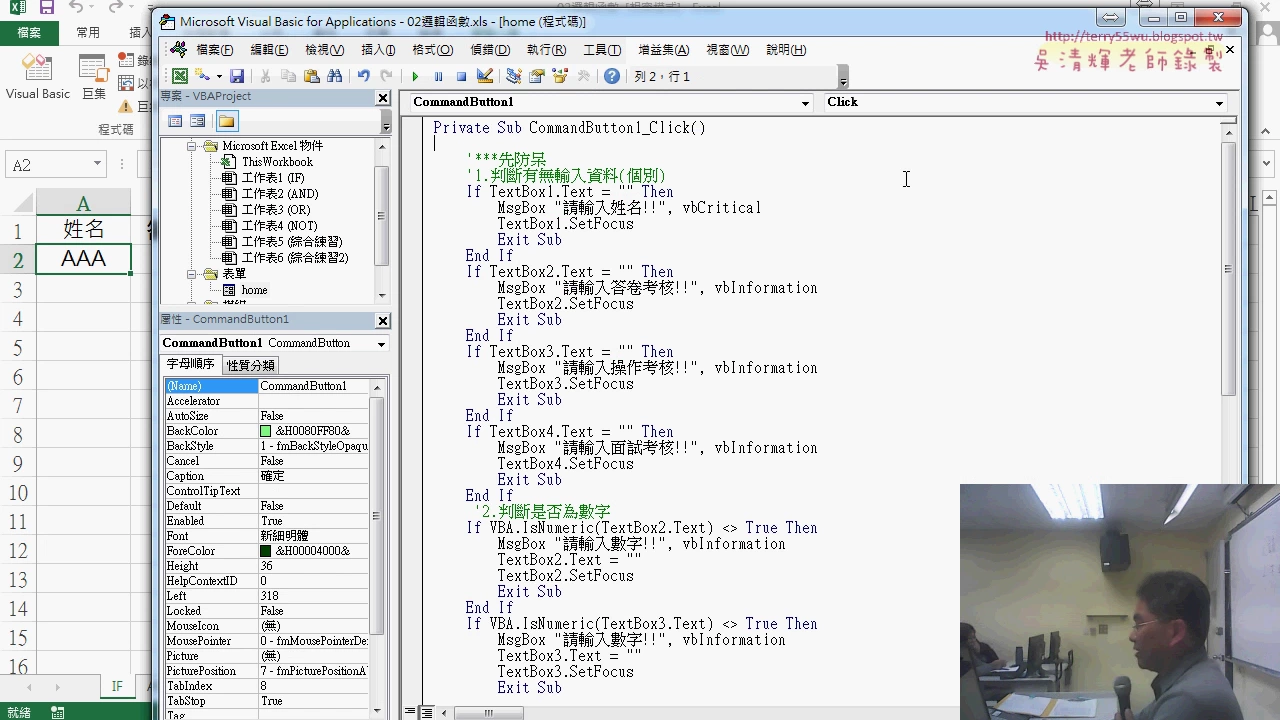Switch to 字母順序 properties tab

coord(191,364)
